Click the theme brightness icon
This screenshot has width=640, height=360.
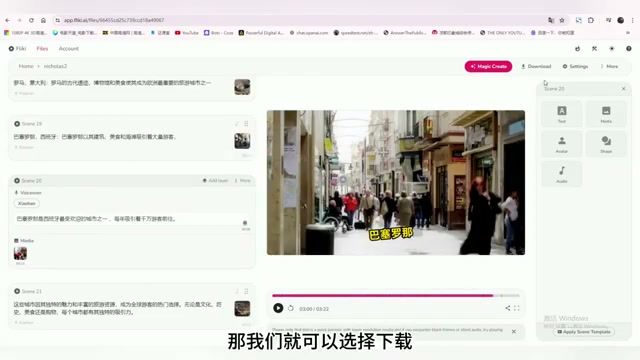pyautogui.click(x=611, y=49)
